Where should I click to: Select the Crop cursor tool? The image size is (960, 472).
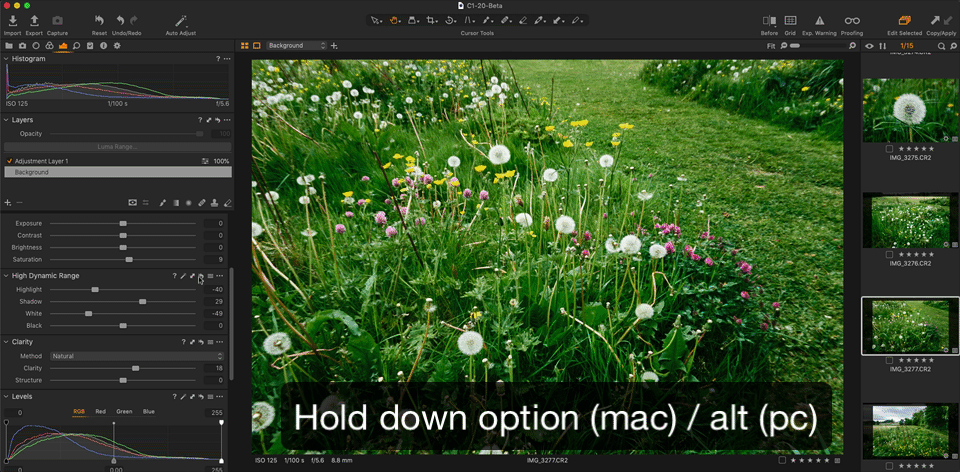tap(431, 20)
